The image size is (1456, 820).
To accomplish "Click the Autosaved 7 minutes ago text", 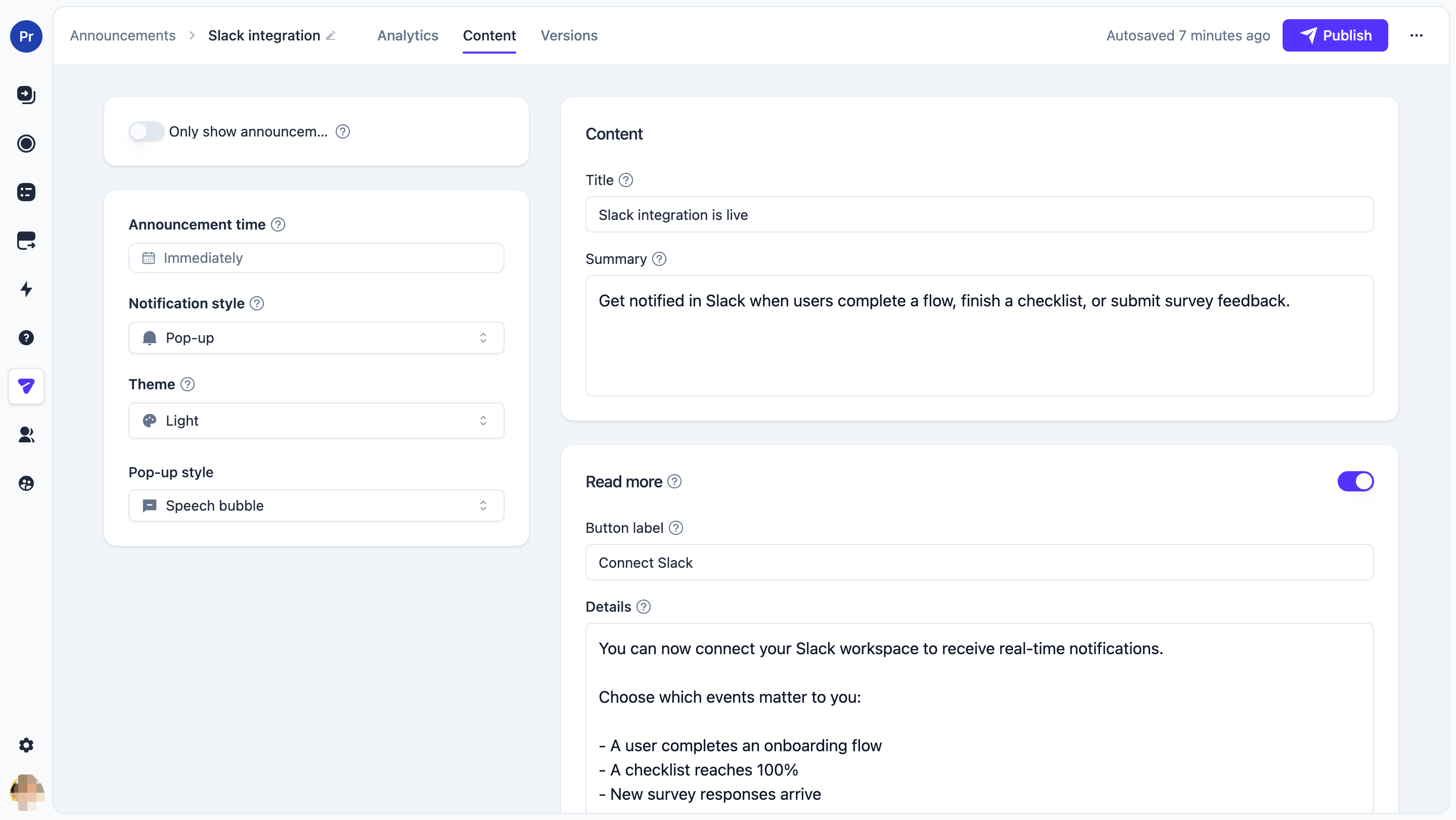I will tap(1188, 35).
